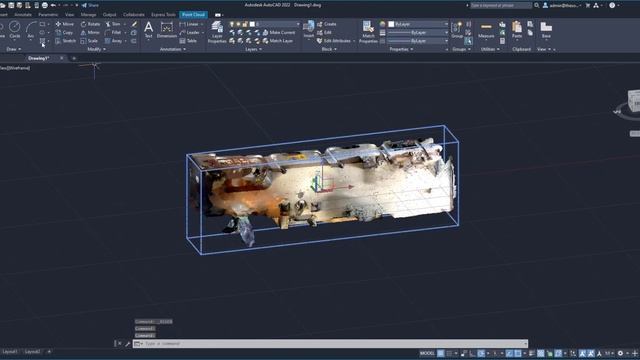Click the Paste clipboard tool
This screenshot has width=640, height=360.
(517, 30)
